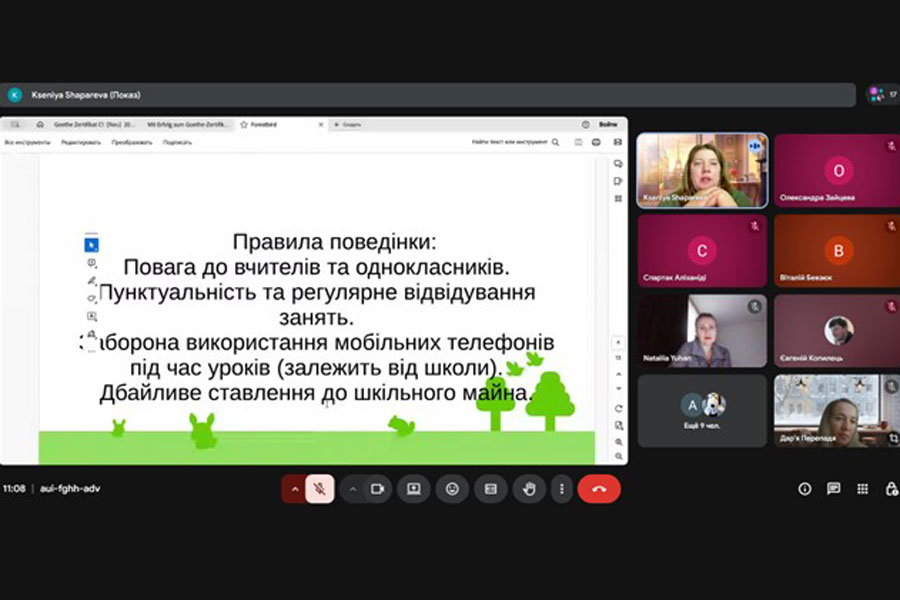900x600 pixels.
Task: Click the Войти sign-in button
Action: [608, 125]
